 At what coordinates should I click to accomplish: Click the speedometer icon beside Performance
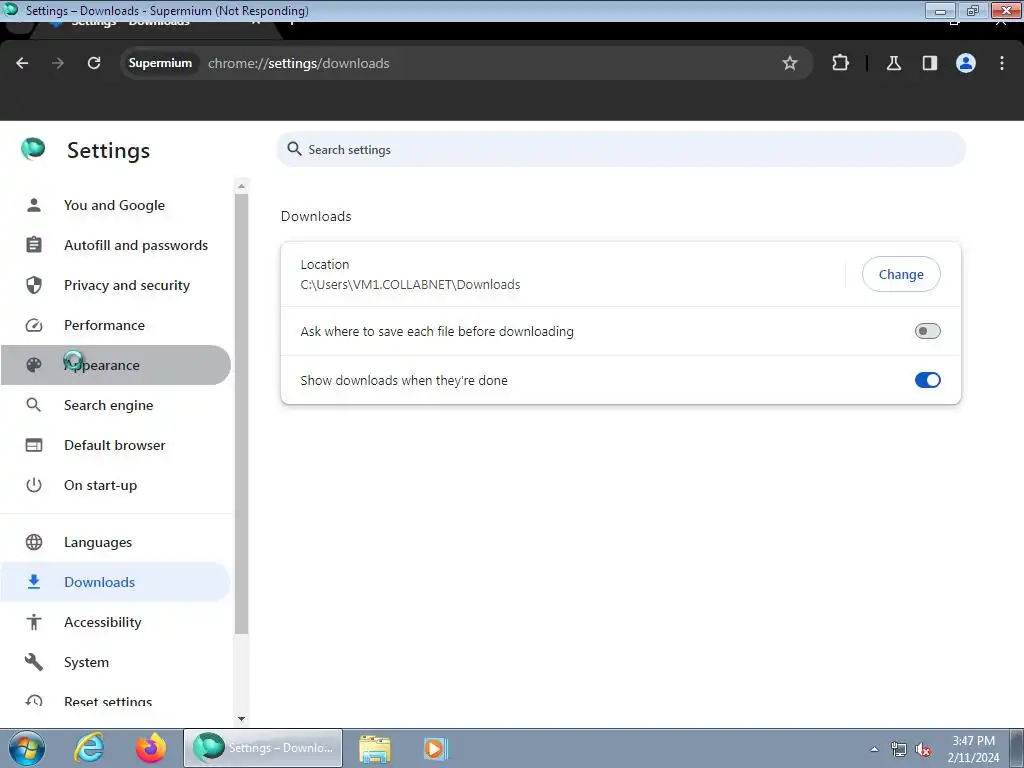tap(34, 325)
